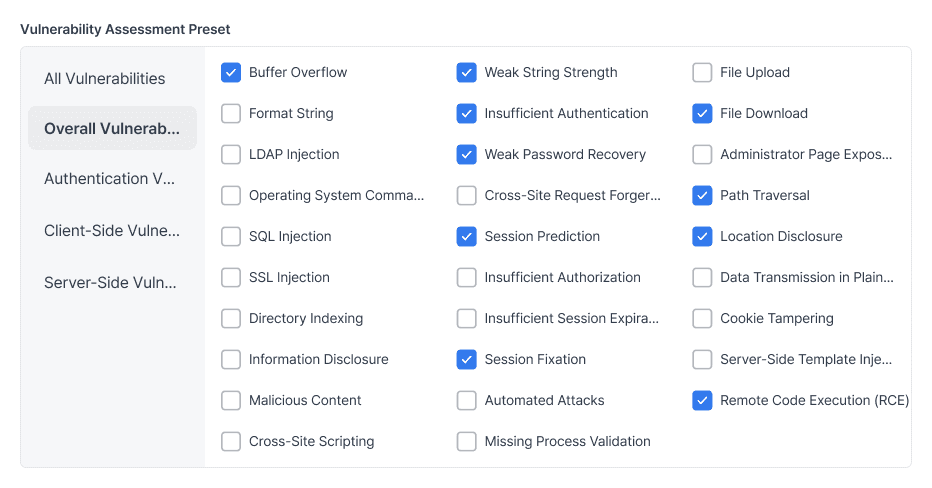The height and width of the screenshot is (488, 932).
Task: Check the LDAP Injection option
Action: [231, 155]
